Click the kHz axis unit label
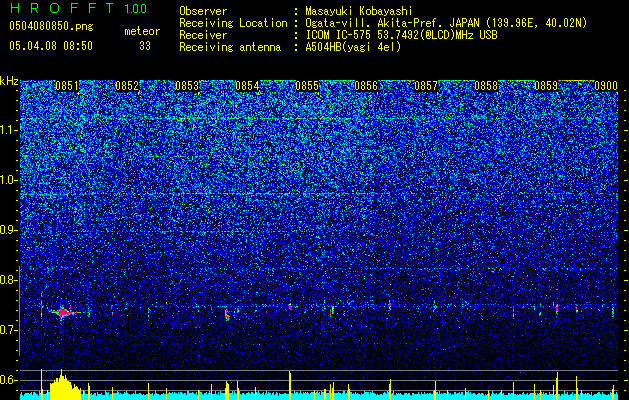 [x=9, y=81]
